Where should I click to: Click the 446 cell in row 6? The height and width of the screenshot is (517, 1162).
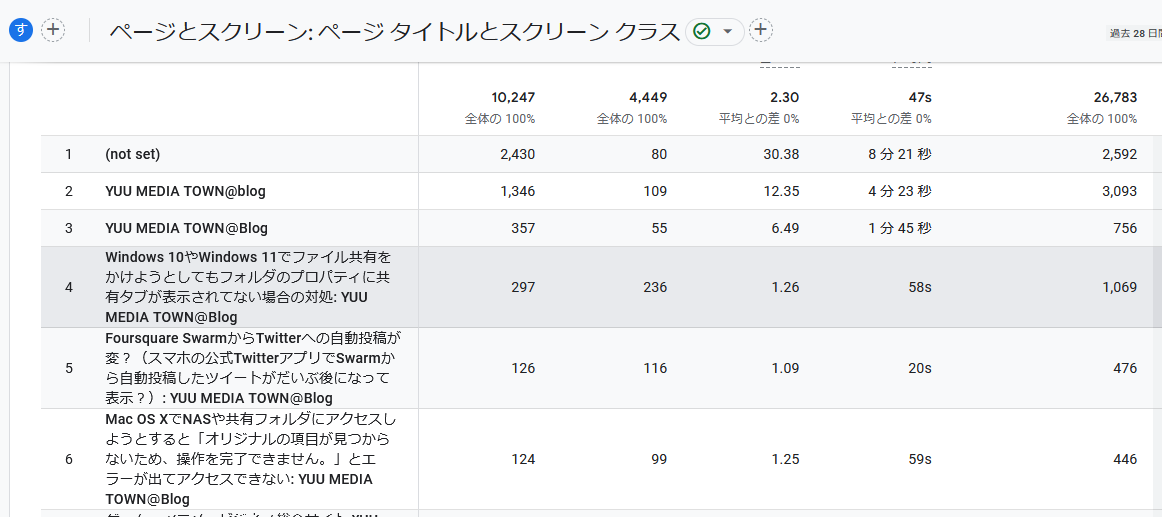[x=1125, y=459]
